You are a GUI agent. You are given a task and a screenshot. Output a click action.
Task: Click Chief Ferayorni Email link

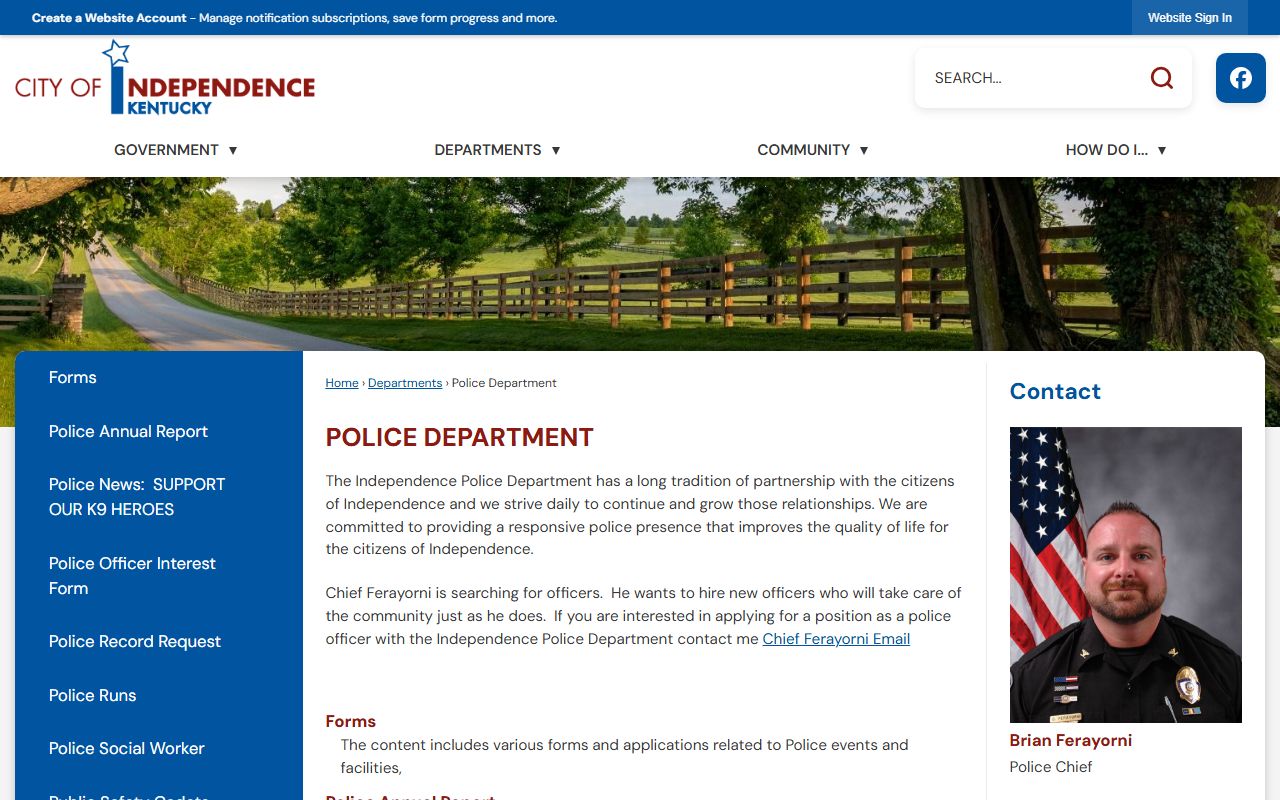tap(836, 639)
